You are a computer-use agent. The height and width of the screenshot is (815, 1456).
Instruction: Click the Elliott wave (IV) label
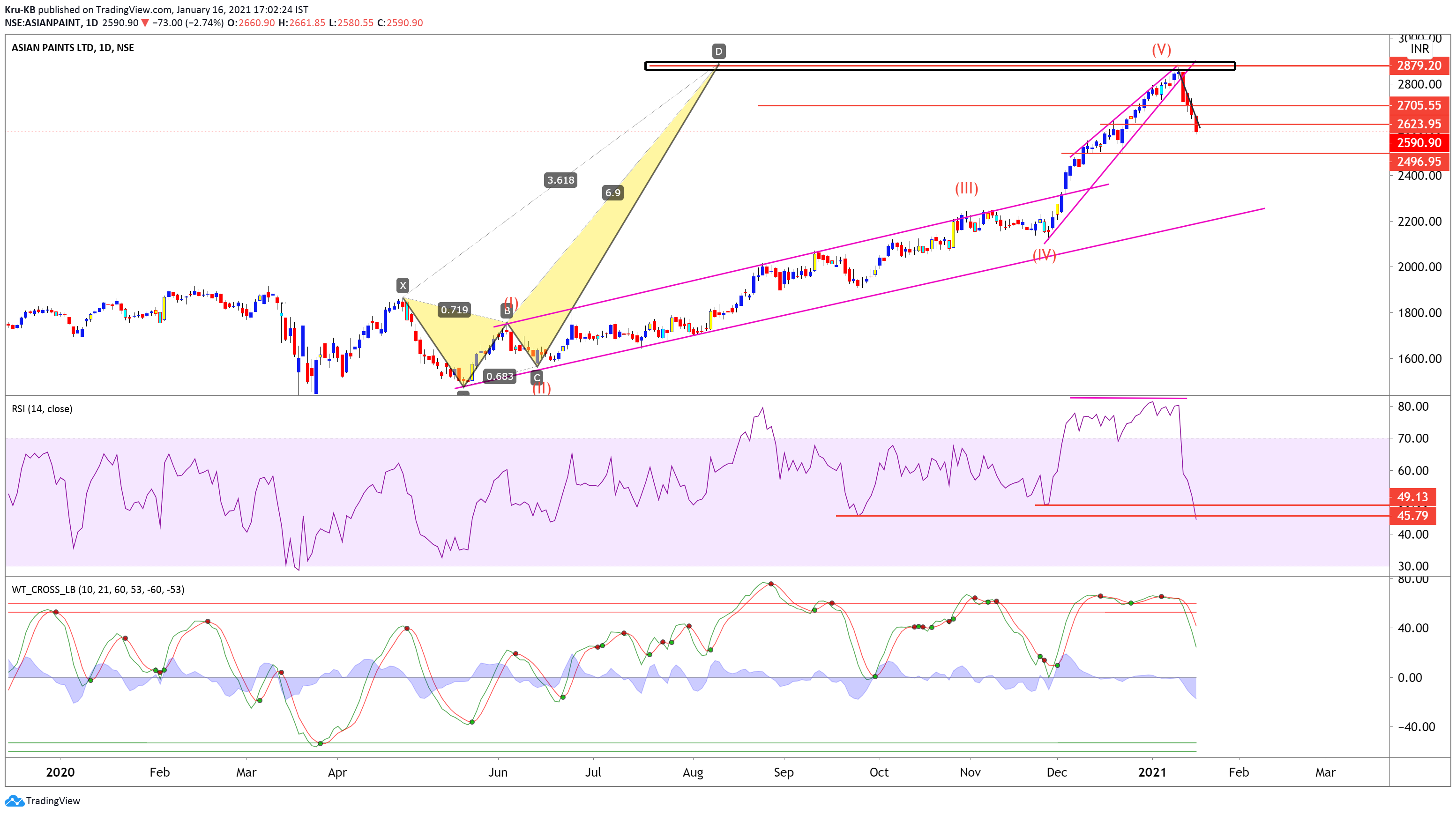coord(1044,255)
